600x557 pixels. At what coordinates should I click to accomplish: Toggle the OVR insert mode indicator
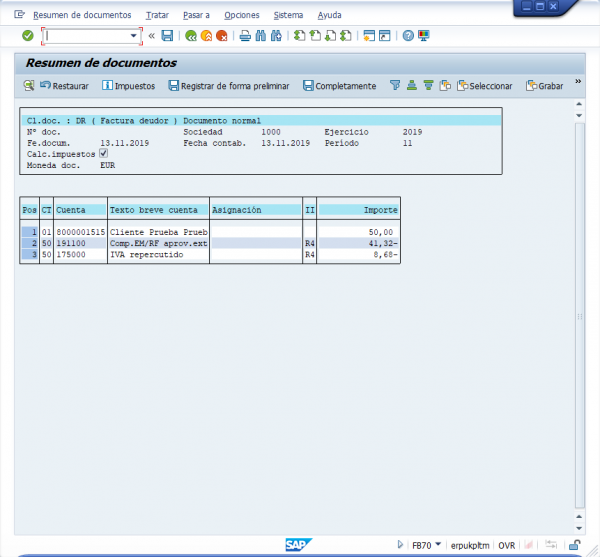point(507,545)
